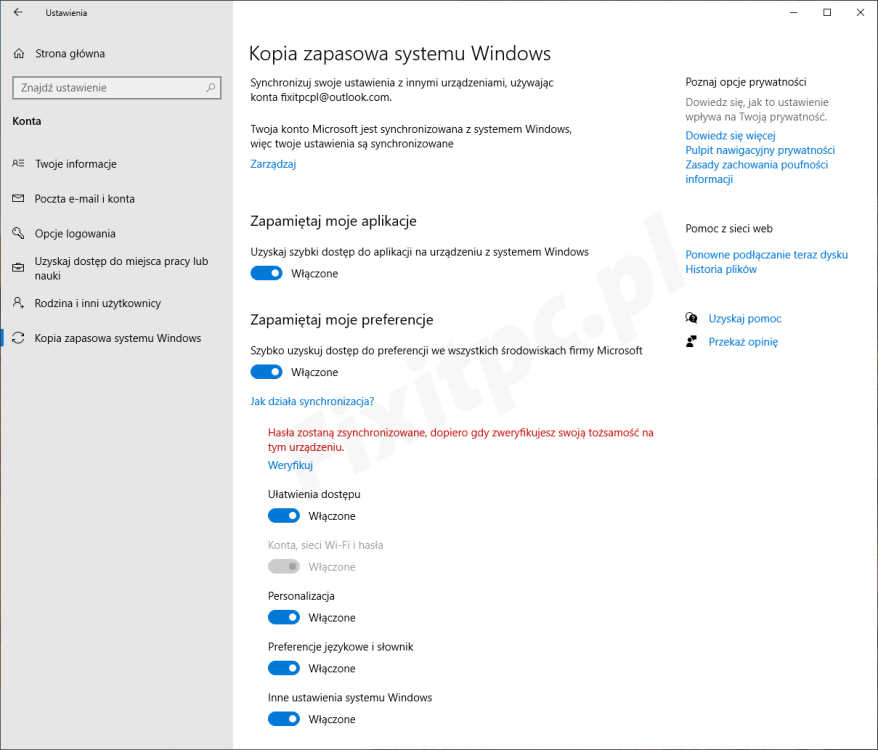
Task: Toggle Ułatwienia dostępu sync off
Action: (x=284, y=516)
